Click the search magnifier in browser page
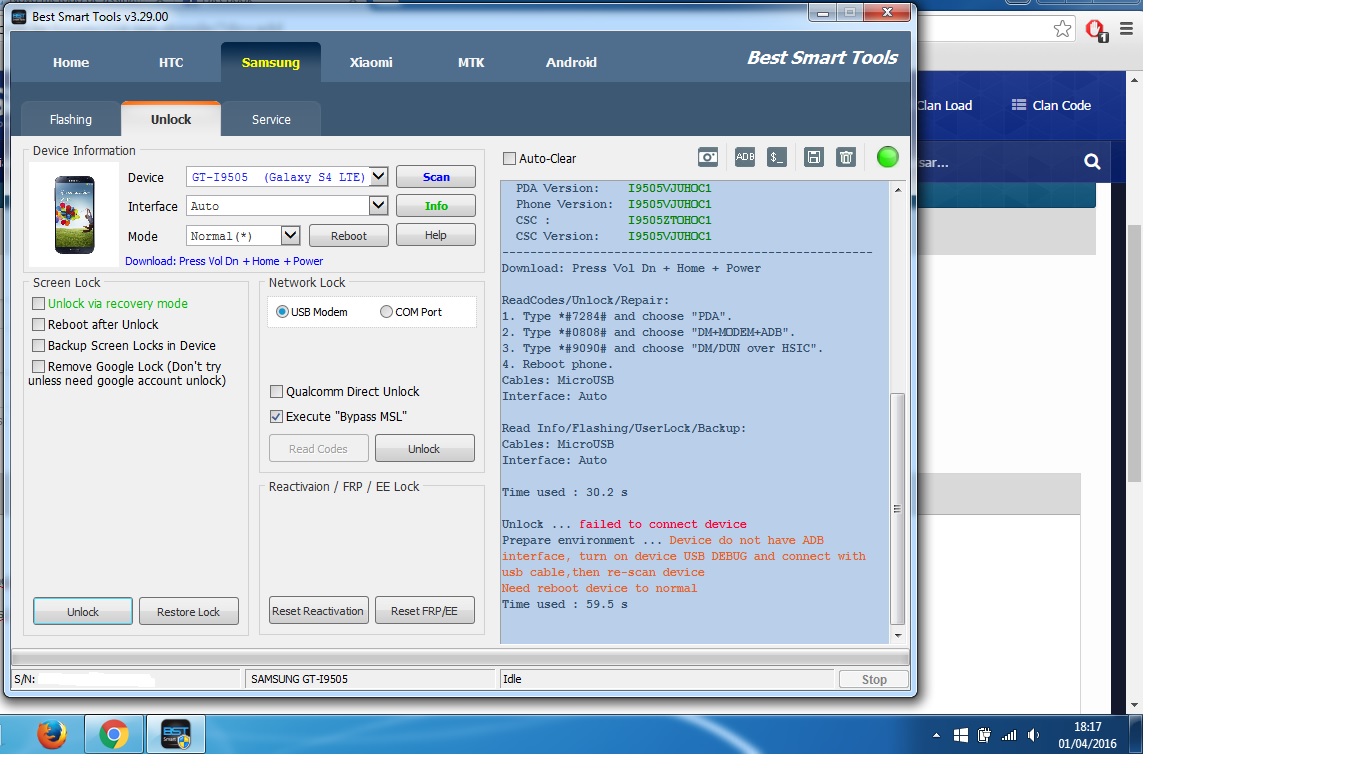Image resolution: width=1366 pixels, height=768 pixels. click(1092, 161)
